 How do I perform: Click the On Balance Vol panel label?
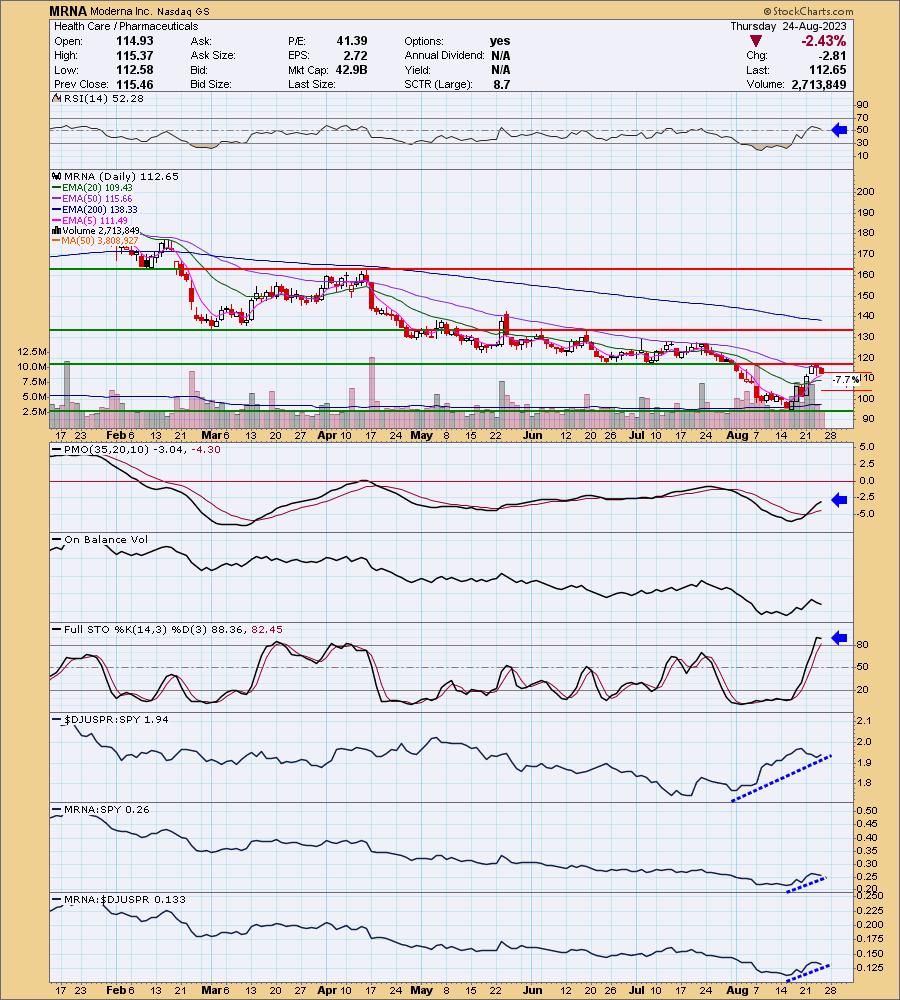(x=106, y=540)
